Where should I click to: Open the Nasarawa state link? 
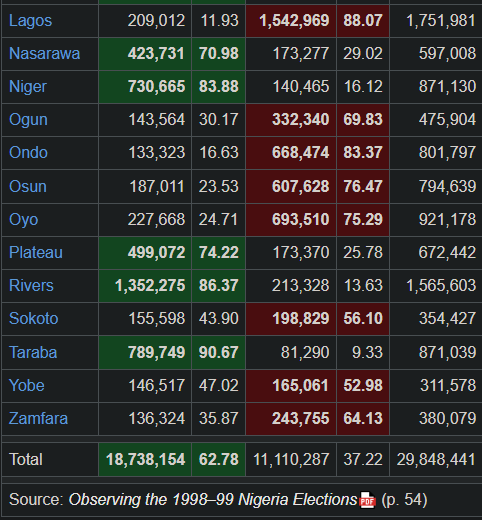click(x=44, y=53)
